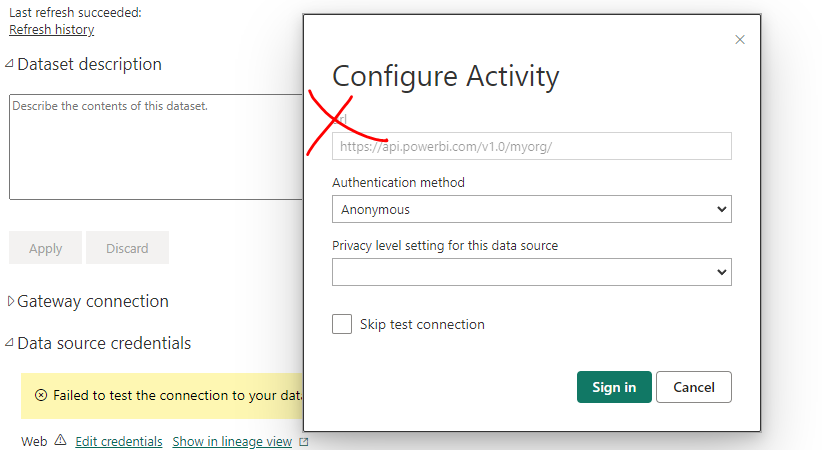Viewport: 822px width, 450px height.
Task: Click the external link icon after lineage view
Action: pos(304,442)
